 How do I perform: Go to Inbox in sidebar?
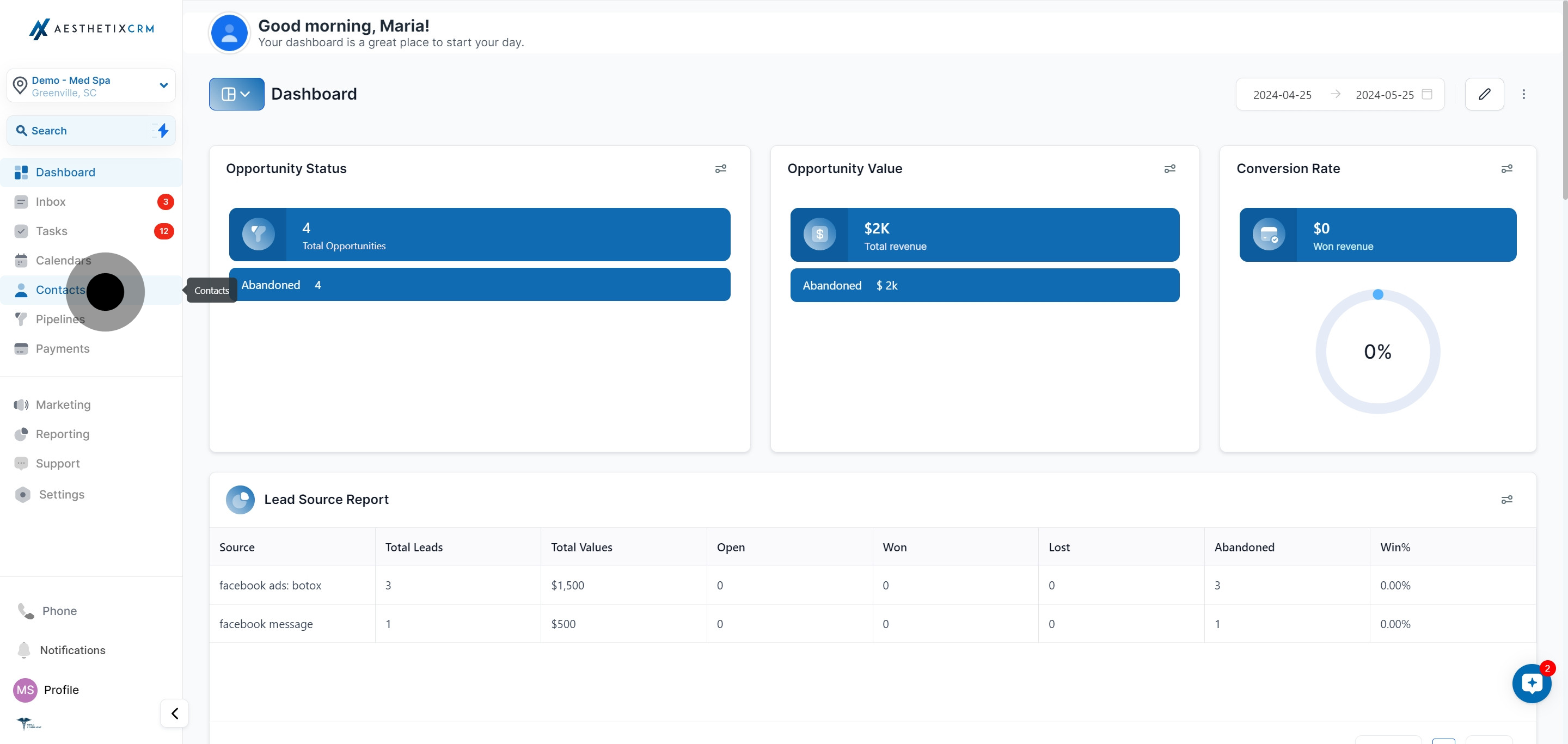coord(51,201)
